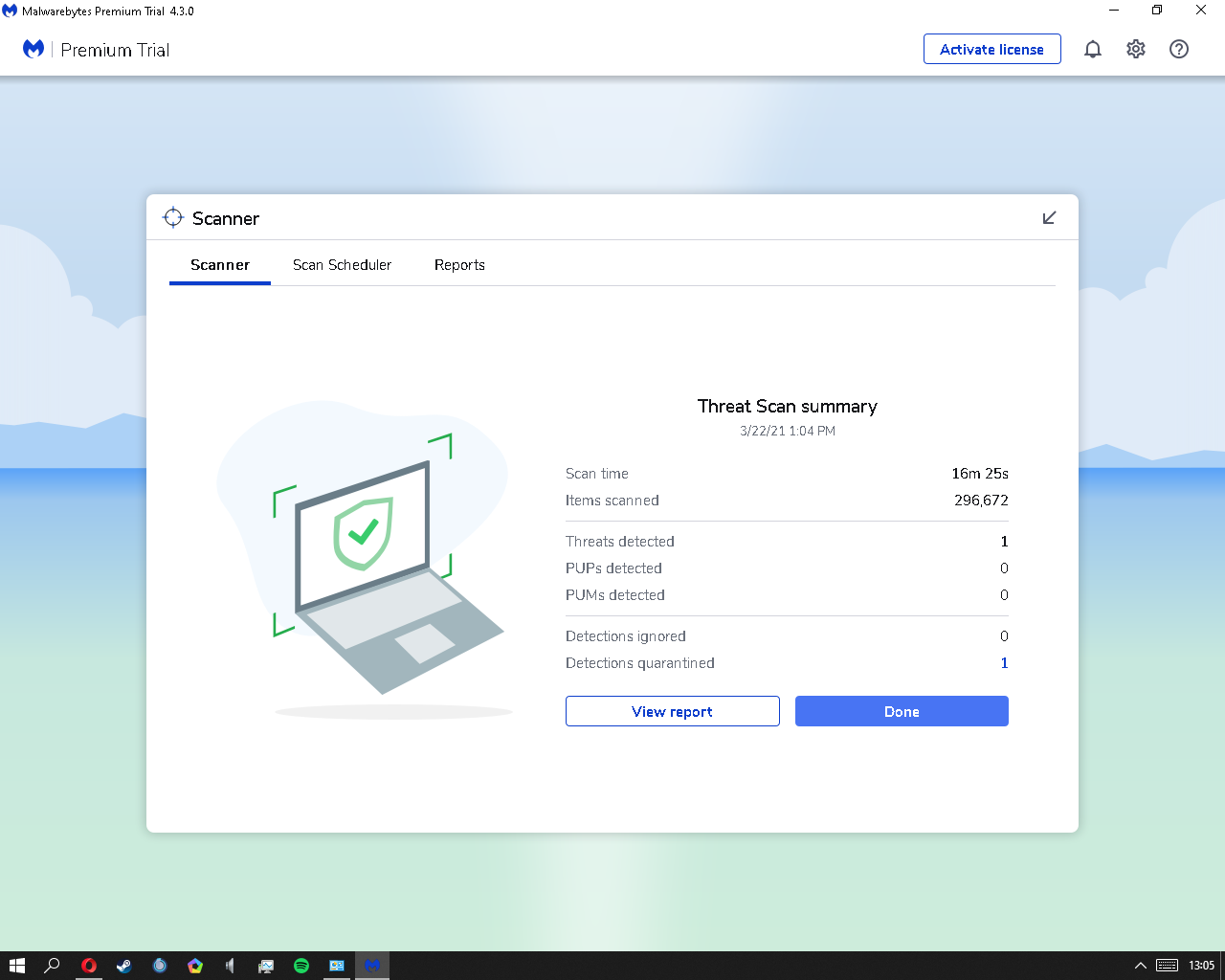Open Windows taskbar search
The height and width of the screenshot is (980, 1225).
click(53, 966)
